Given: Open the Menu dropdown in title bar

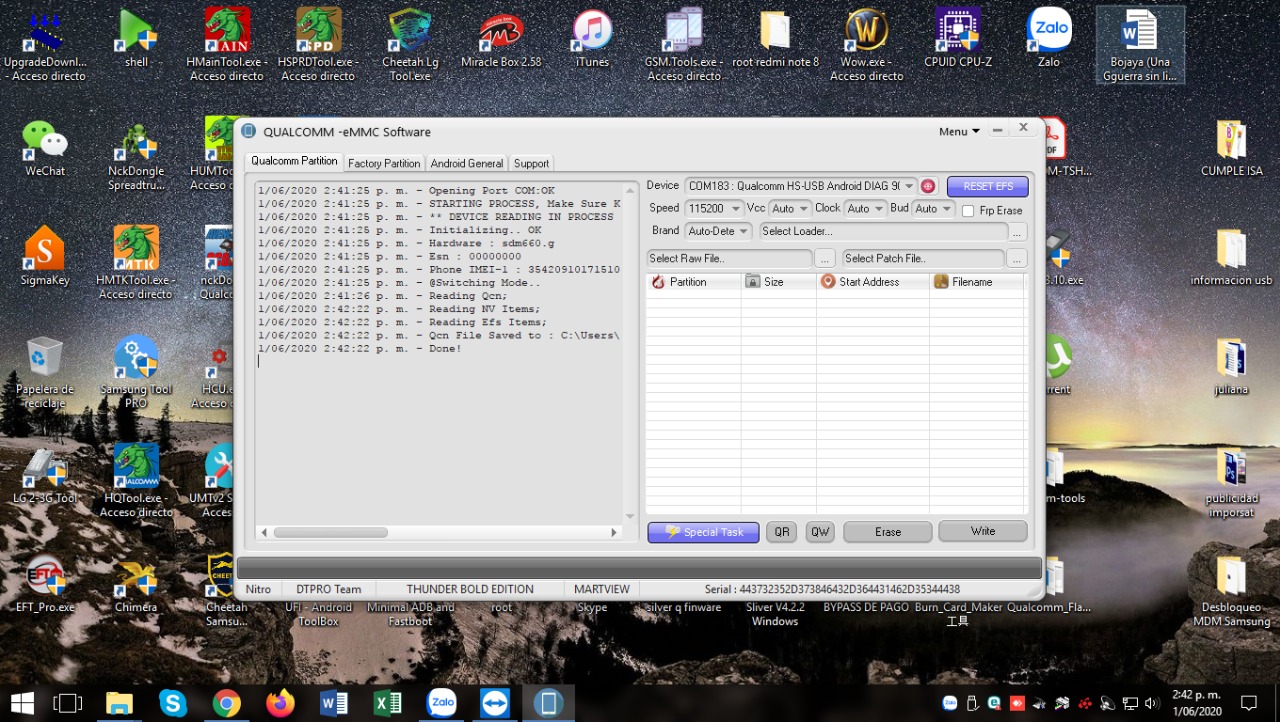Looking at the screenshot, I should pos(959,131).
